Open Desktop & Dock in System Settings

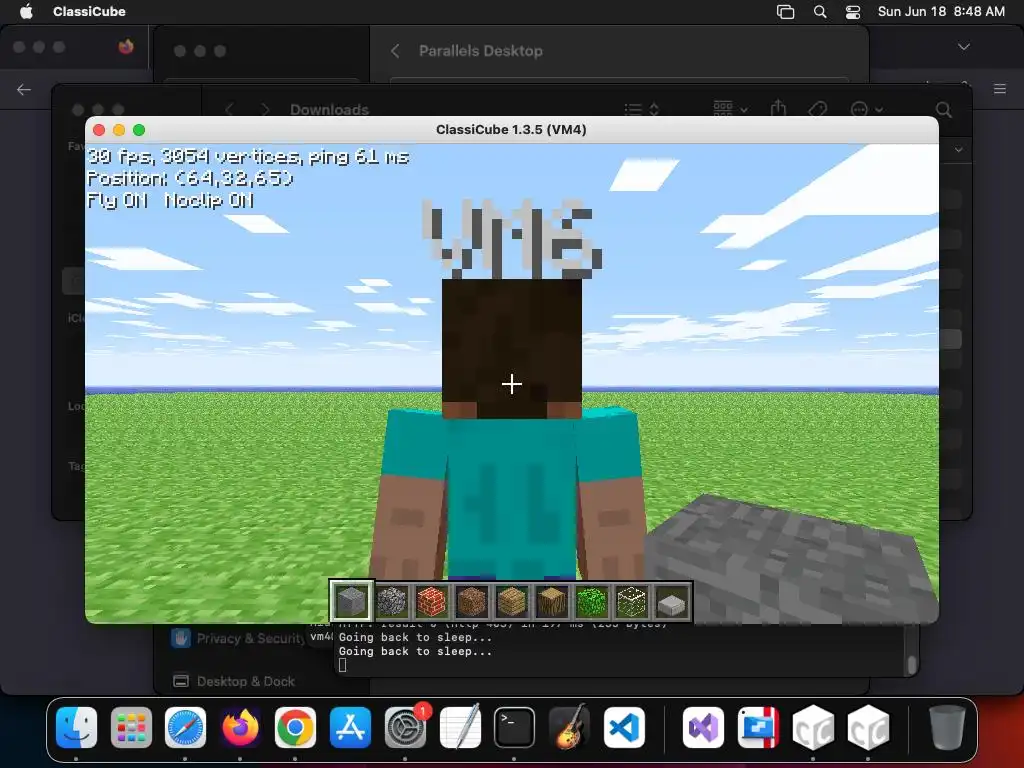click(x=234, y=681)
